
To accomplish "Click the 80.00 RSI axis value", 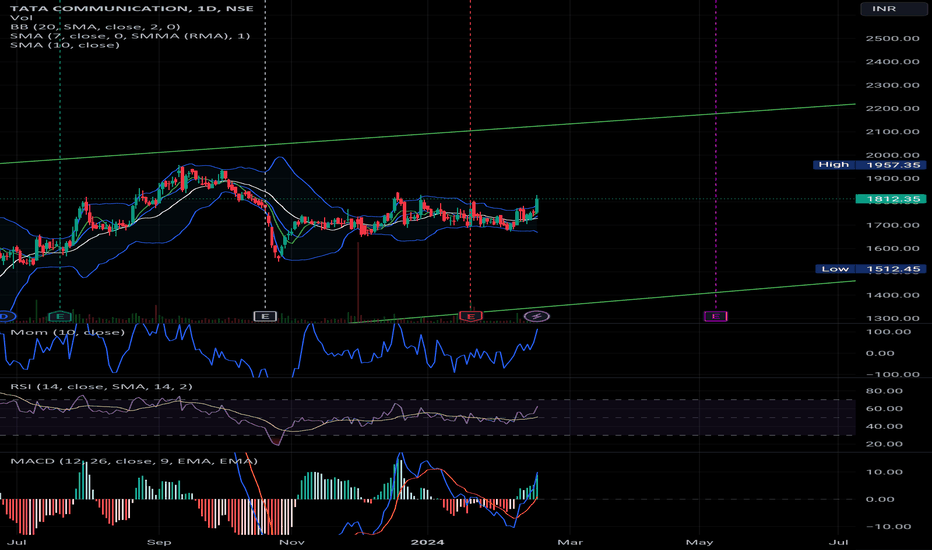I will 885,391.
